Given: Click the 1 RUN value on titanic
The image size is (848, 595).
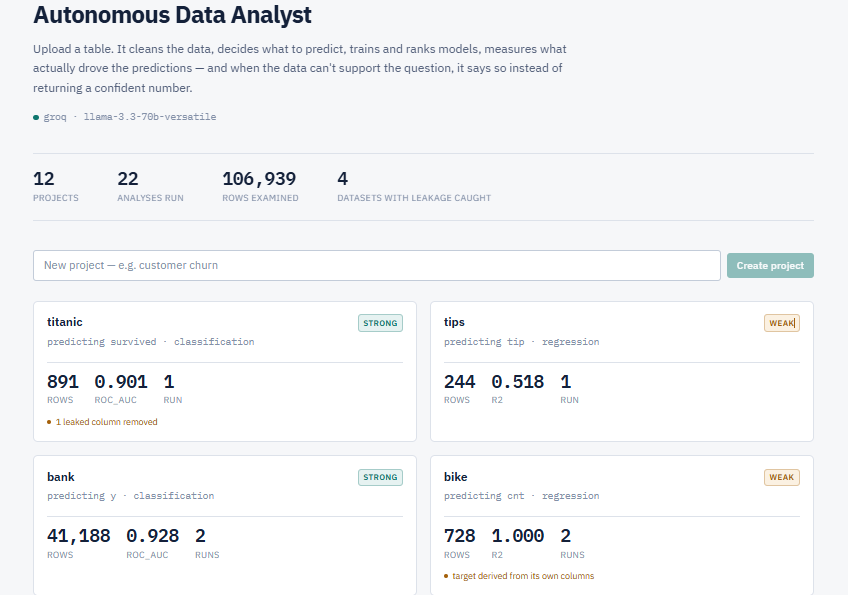Looking at the screenshot, I should pyautogui.click(x=173, y=388).
